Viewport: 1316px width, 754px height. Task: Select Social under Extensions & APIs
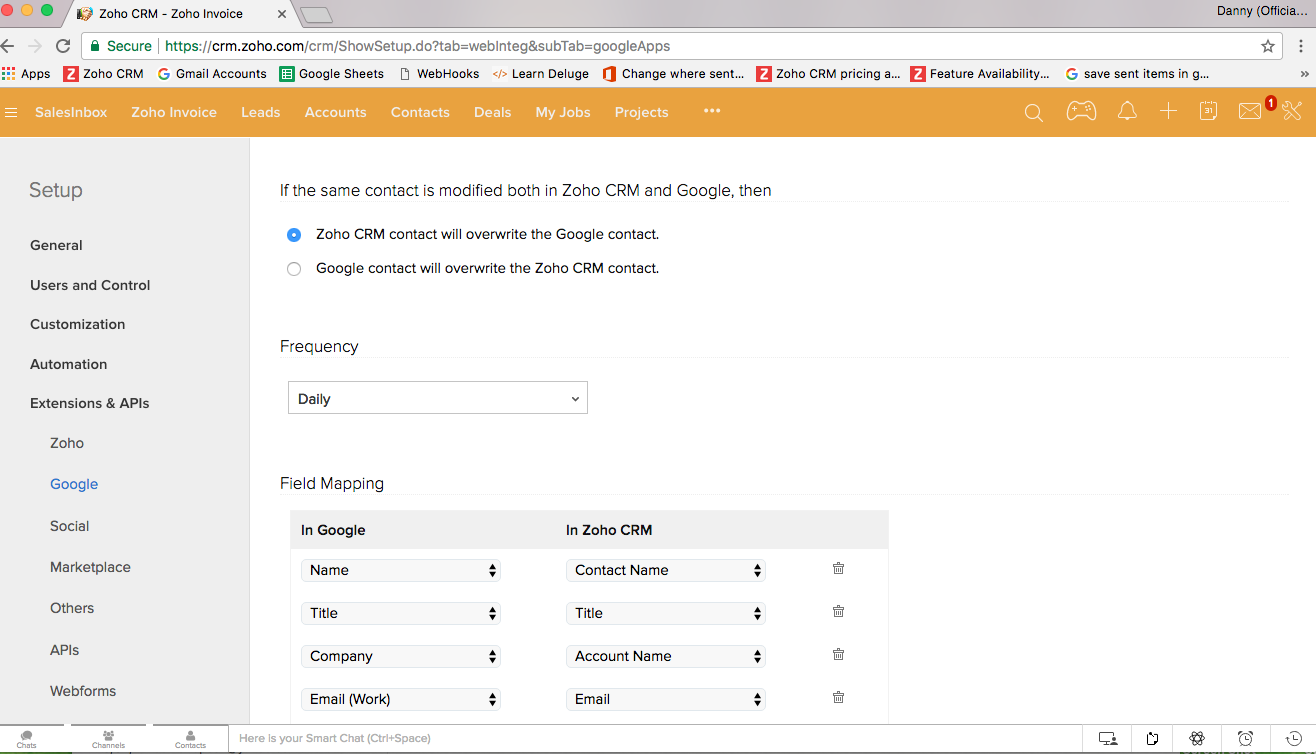coord(69,526)
